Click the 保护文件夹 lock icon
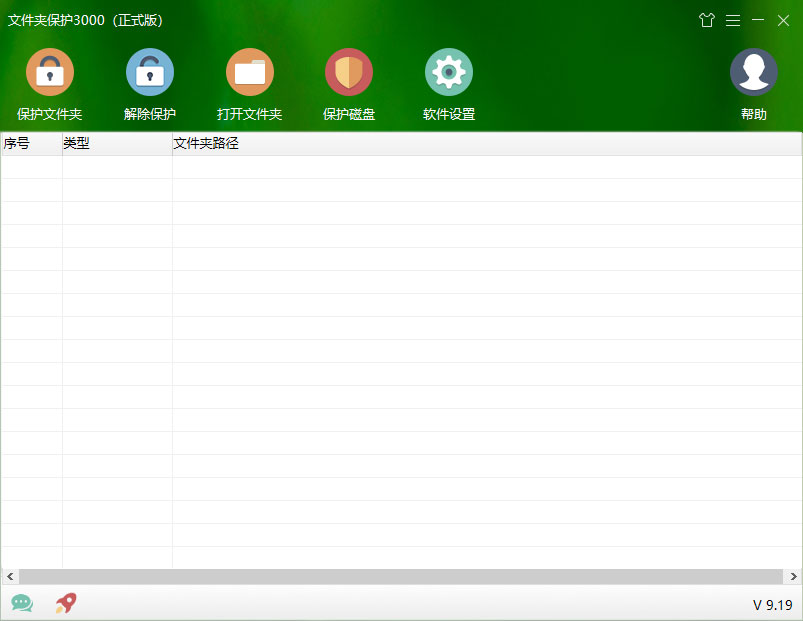Image resolution: width=803 pixels, height=621 pixels. coord(50,72)
